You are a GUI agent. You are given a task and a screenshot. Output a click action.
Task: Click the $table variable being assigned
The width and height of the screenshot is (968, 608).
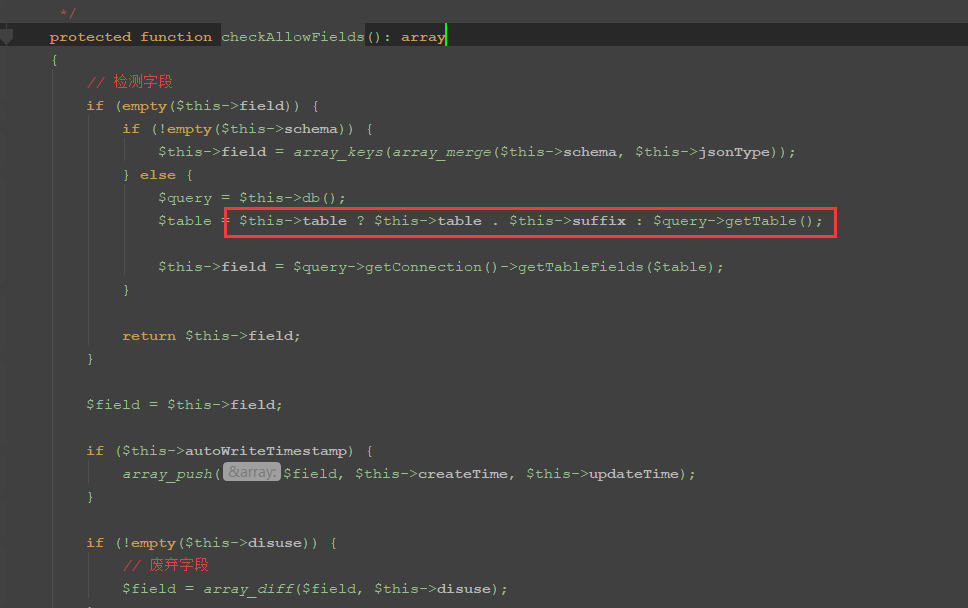[x=185, y=221]
